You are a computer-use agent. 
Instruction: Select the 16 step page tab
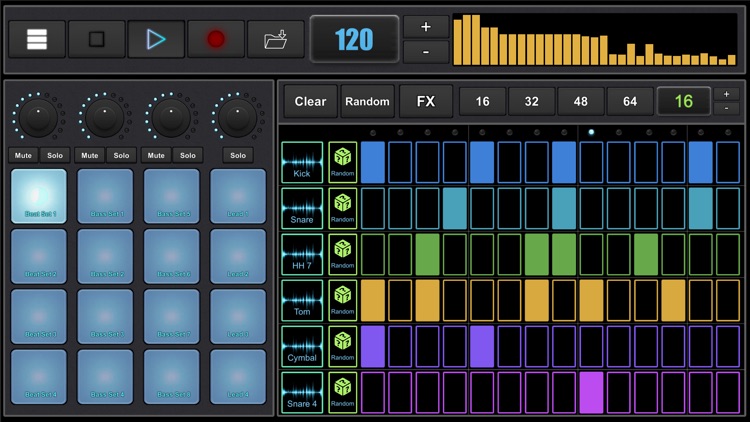coord(482,101)
